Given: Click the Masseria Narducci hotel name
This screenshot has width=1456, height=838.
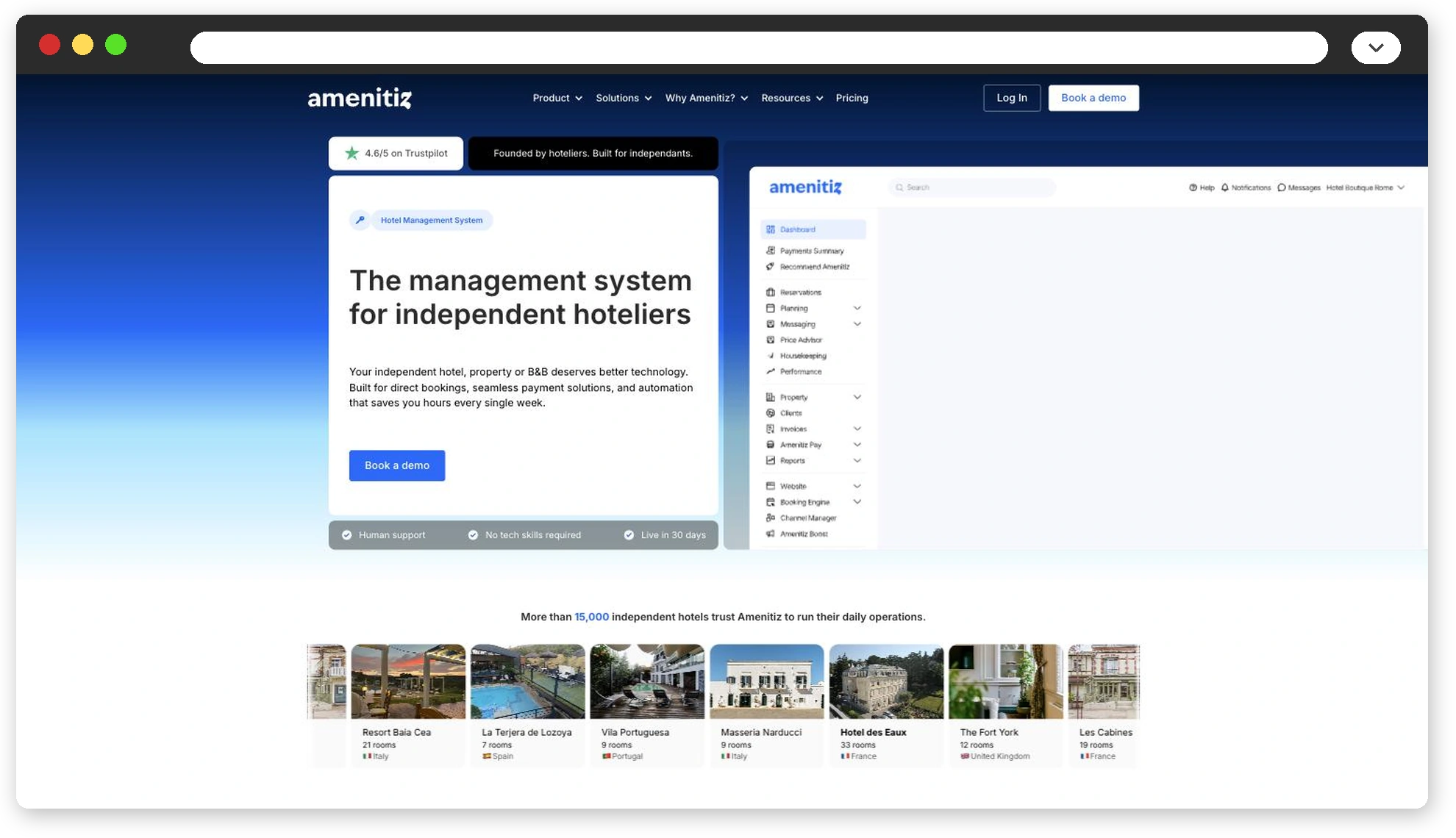Looking at the screenshot, I should (x=761, y=732).
